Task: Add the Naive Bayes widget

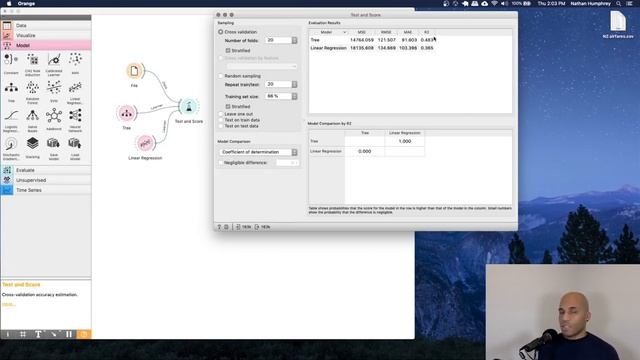Action: coord(33,119)
